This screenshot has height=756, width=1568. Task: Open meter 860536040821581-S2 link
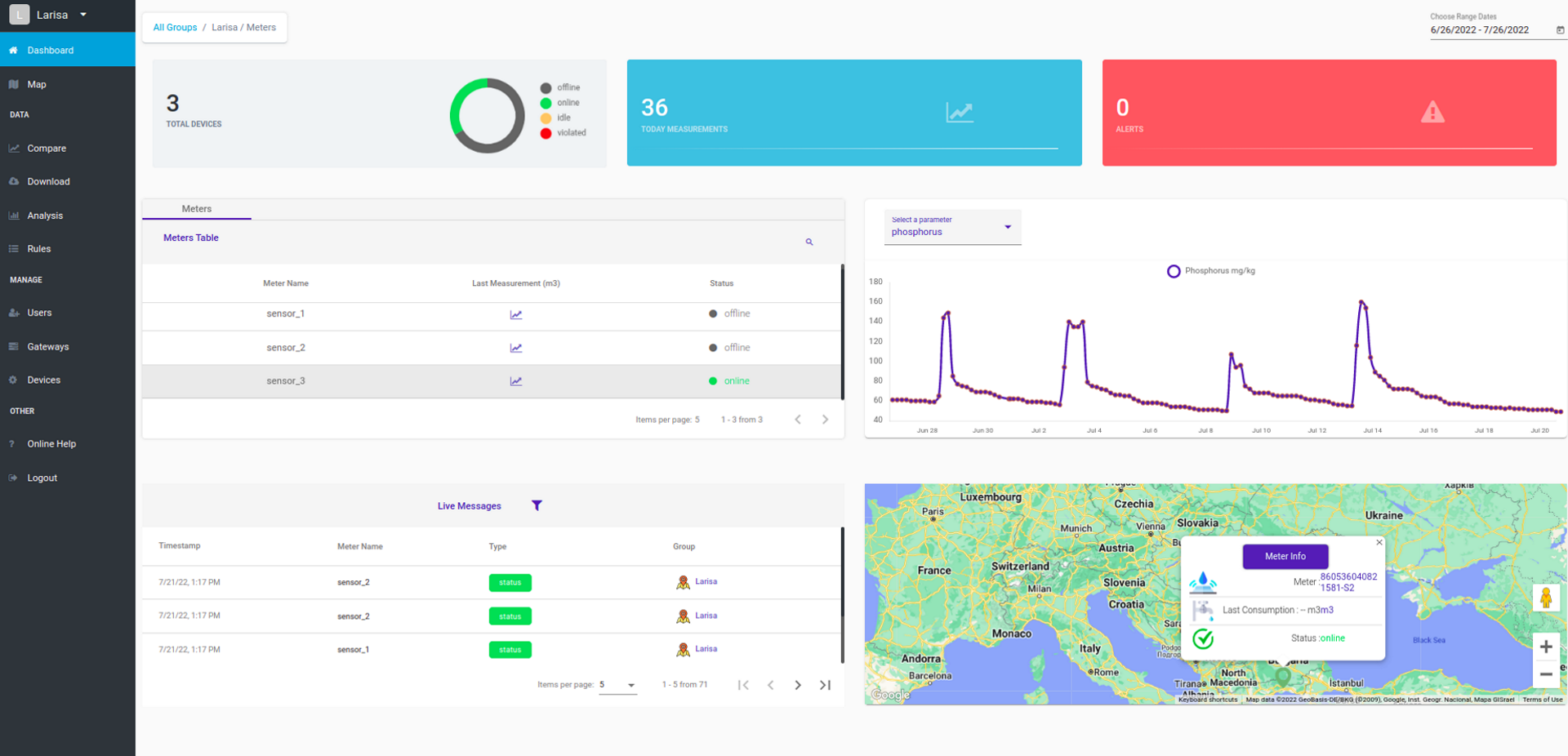(x=1348, y=582)
